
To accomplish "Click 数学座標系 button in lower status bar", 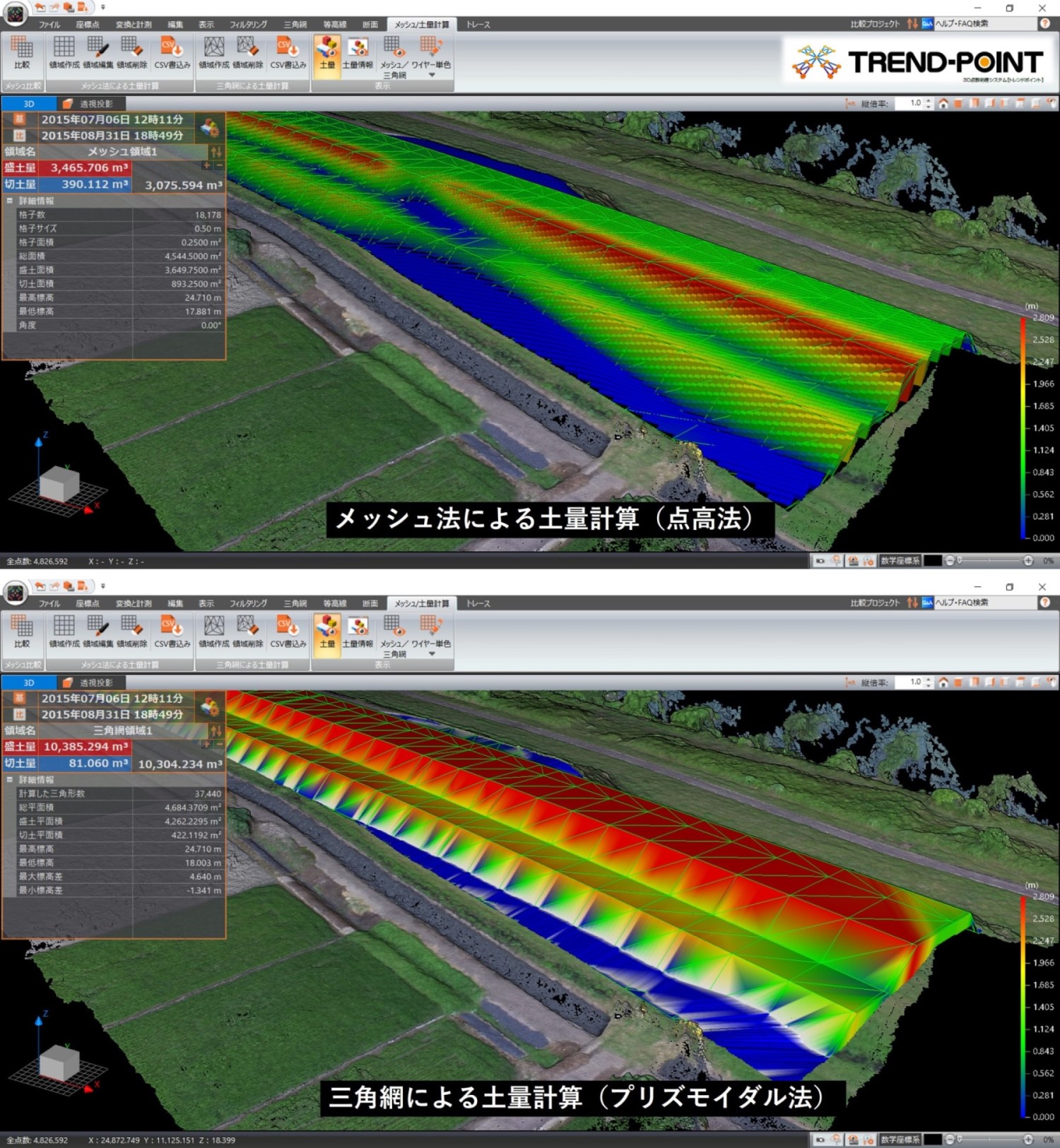I will [x=900, y=1140].
